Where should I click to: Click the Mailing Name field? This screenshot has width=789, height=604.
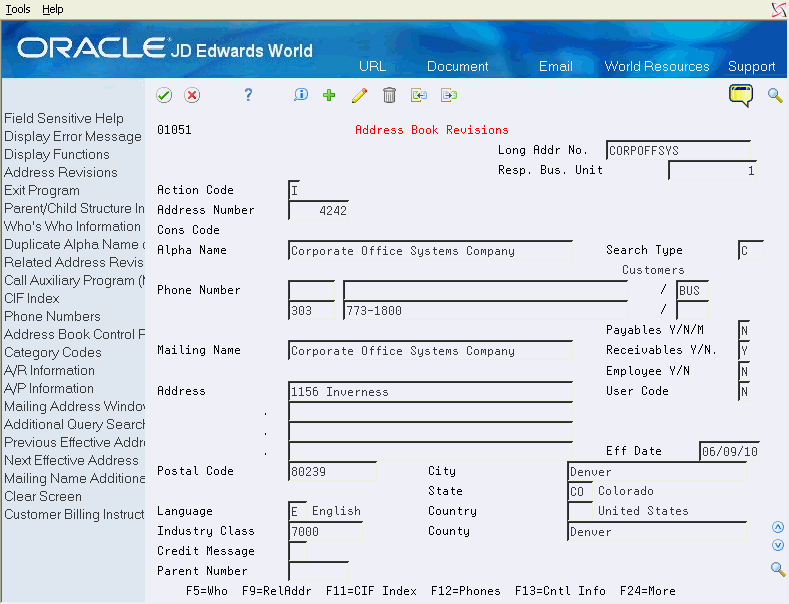point(430,351)
